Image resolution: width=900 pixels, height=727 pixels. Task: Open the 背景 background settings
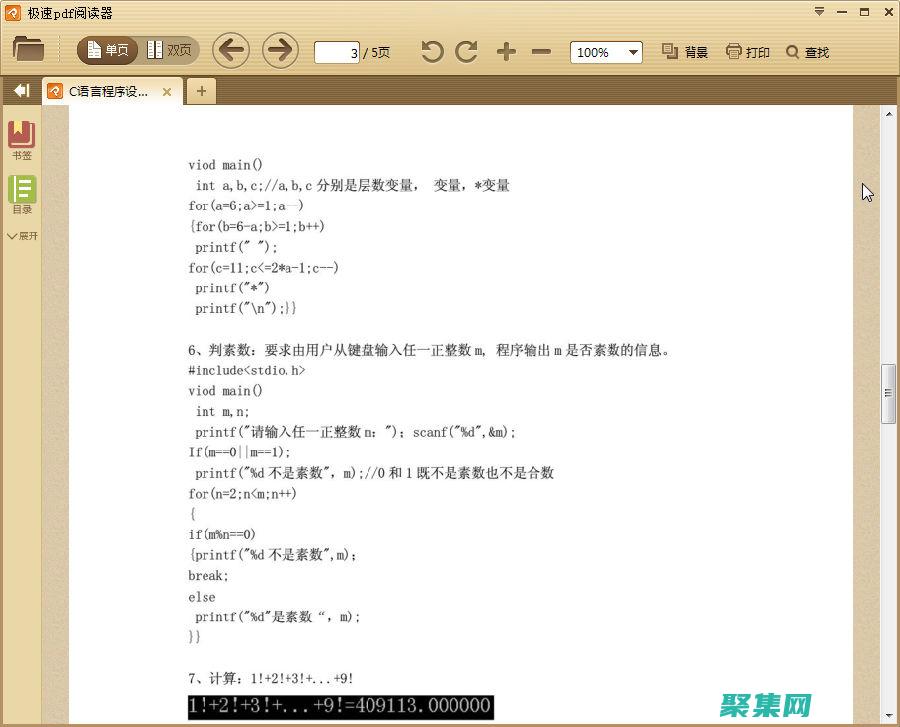point(684,51)
